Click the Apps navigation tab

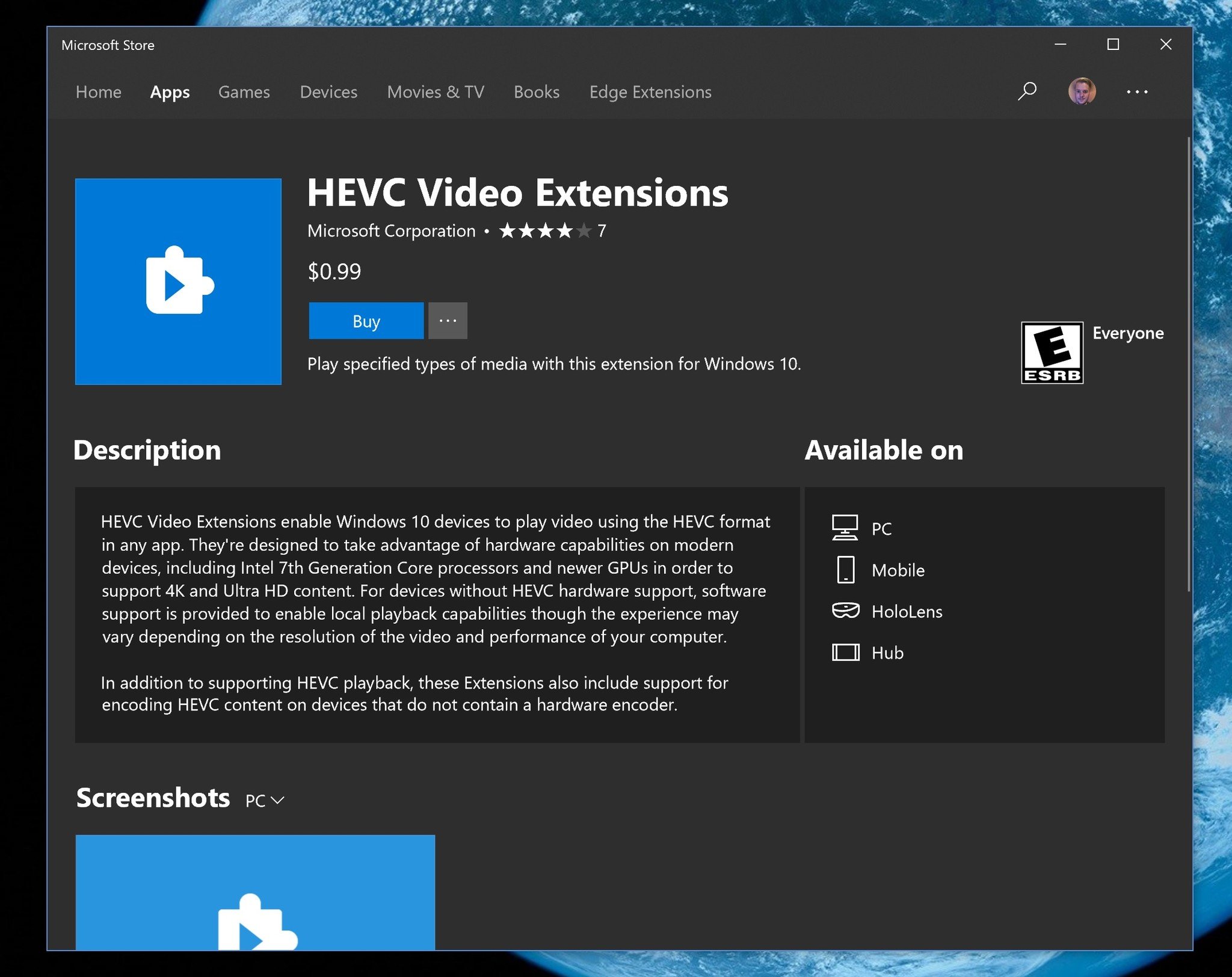(x=168, y=92)
